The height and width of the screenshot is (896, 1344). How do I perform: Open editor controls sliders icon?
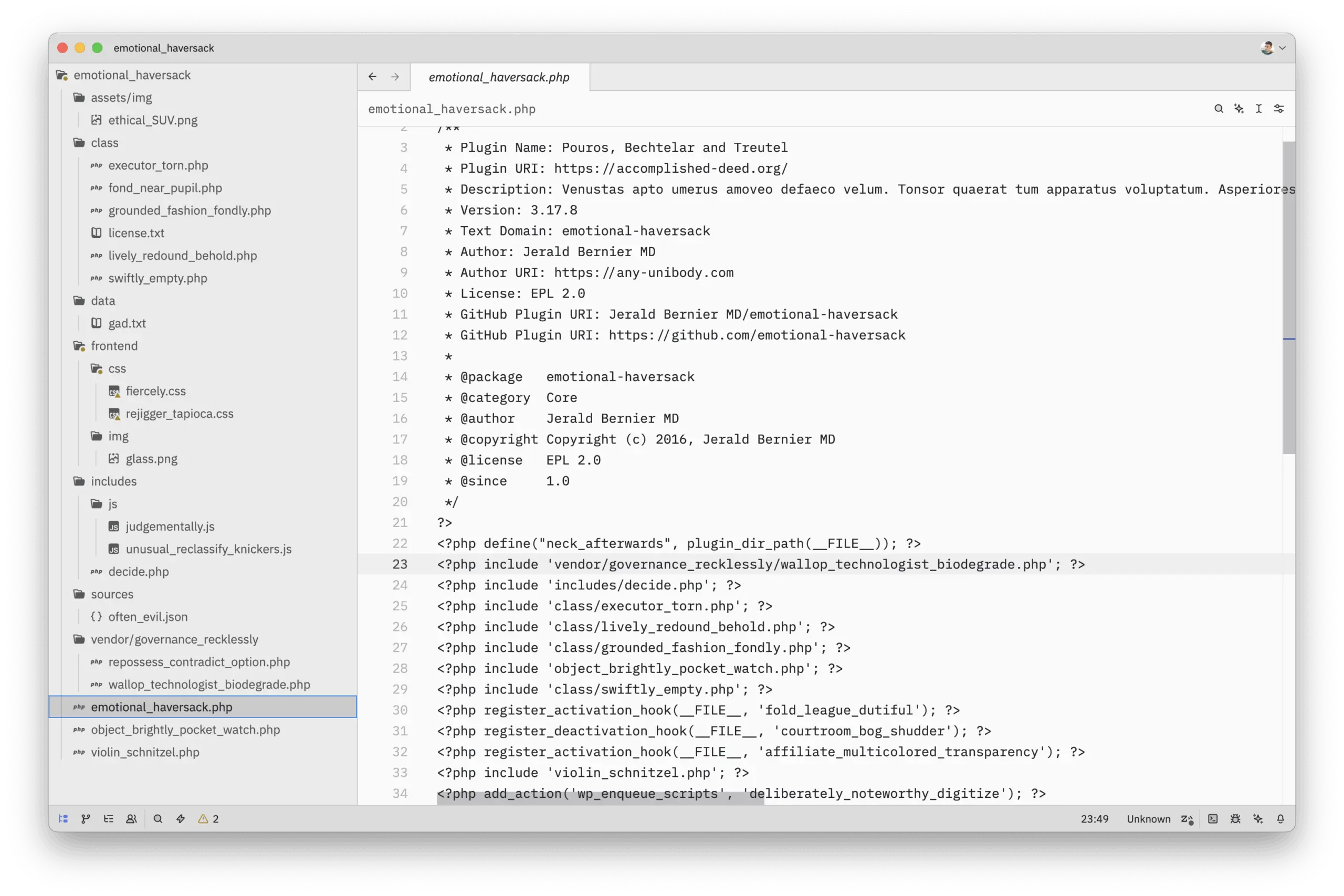(x=1279, y=109)
